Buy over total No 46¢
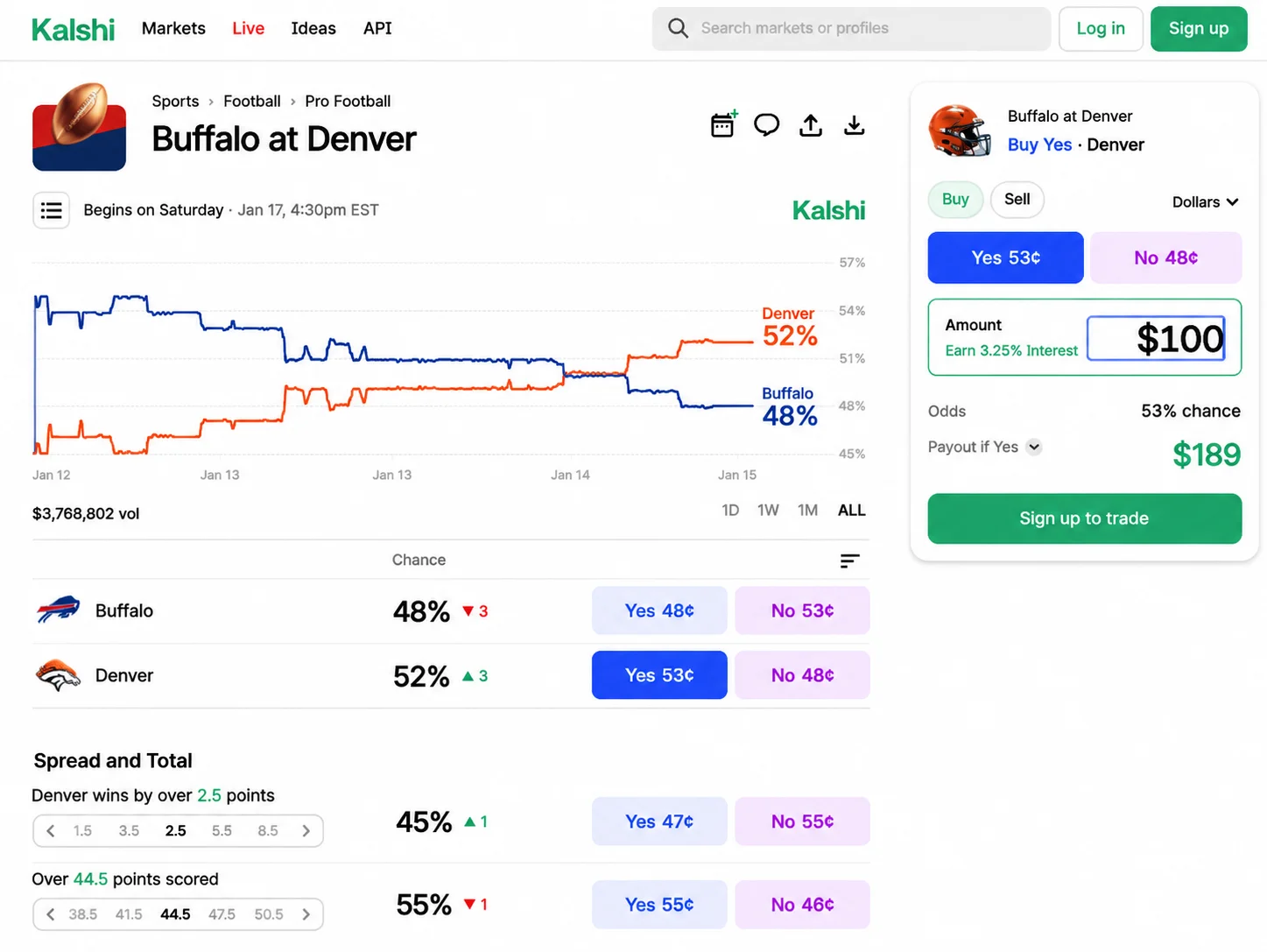 [802, 905]
